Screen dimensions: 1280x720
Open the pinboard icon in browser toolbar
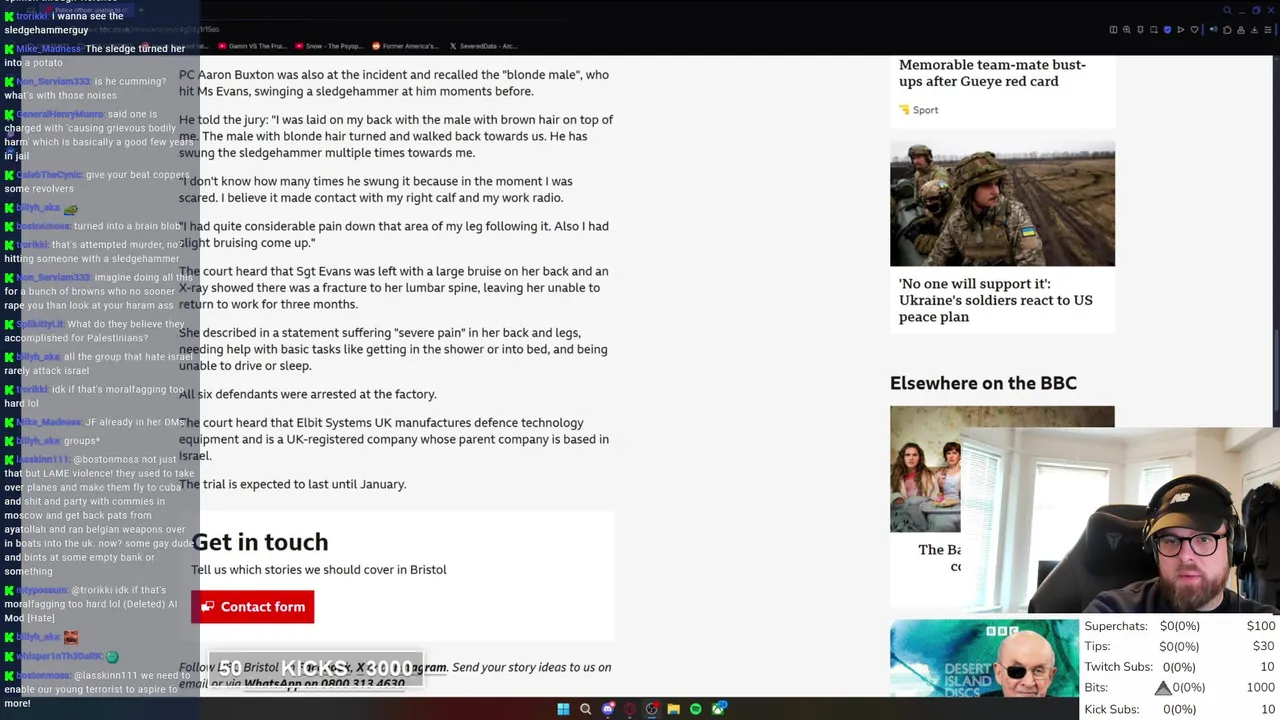pos(1140,30)
